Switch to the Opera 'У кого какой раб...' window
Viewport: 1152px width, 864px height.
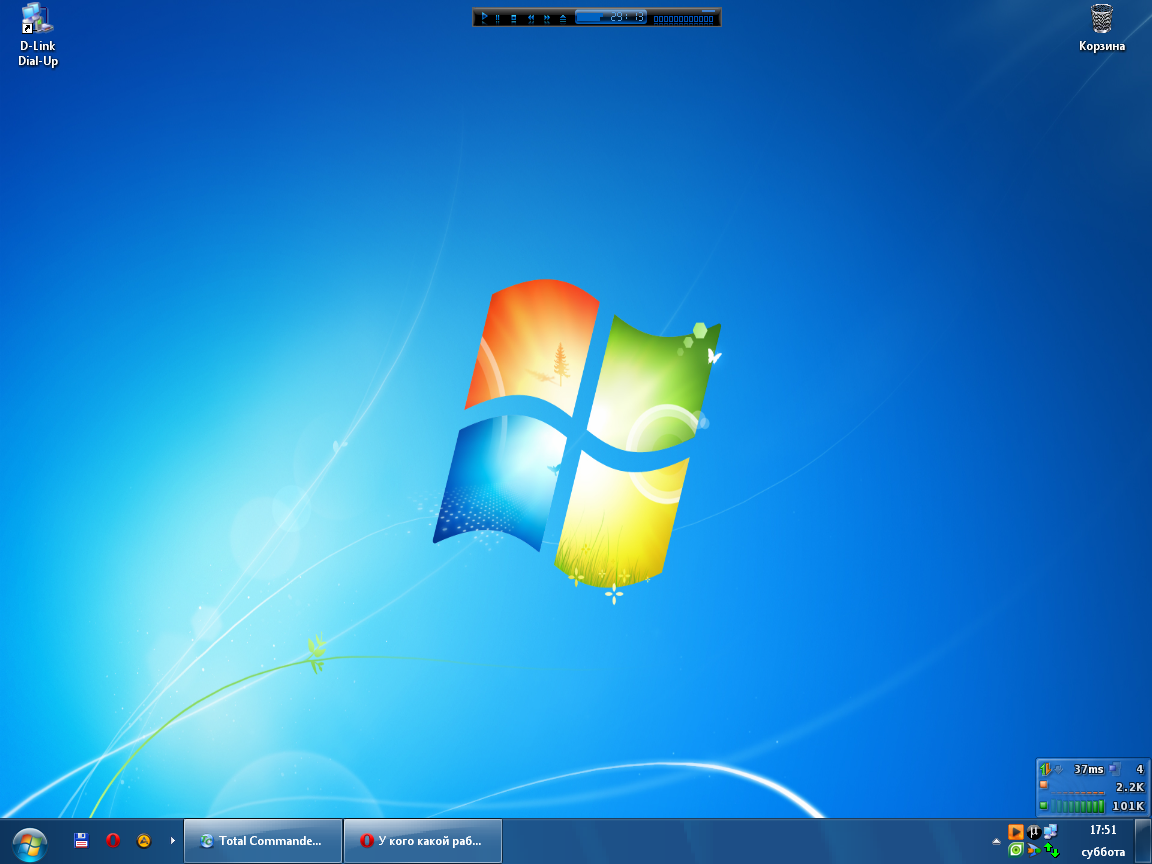coord(422,841)
